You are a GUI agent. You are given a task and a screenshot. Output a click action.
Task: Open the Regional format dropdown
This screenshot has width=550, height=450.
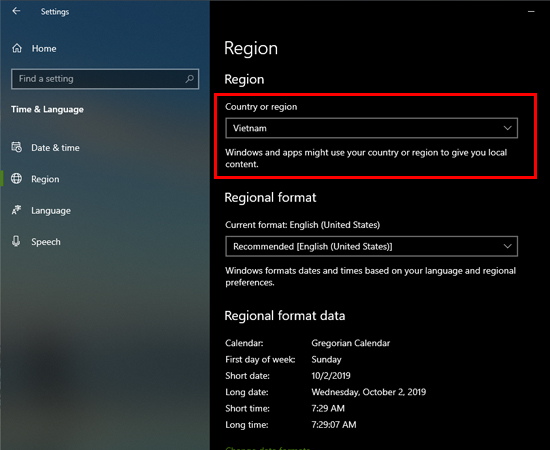click(371, 246)
